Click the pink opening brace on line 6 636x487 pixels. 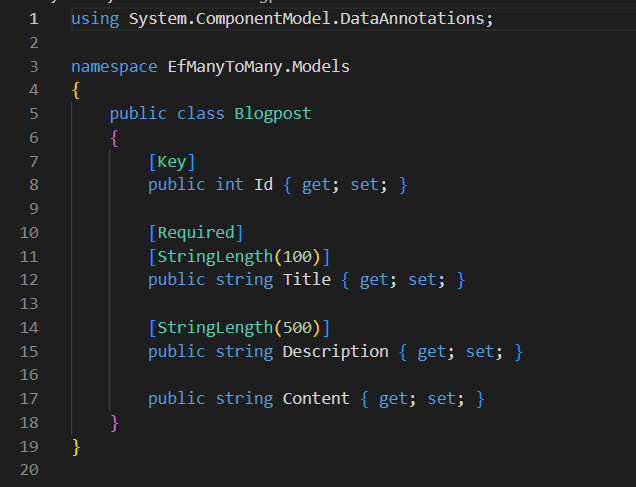[114, 138]
